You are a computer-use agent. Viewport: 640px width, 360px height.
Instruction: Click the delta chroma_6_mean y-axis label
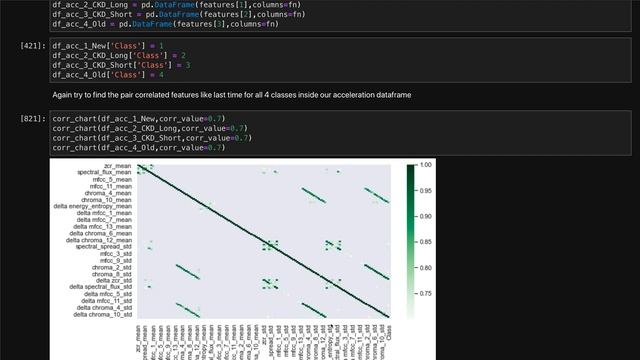coord(100,233)
